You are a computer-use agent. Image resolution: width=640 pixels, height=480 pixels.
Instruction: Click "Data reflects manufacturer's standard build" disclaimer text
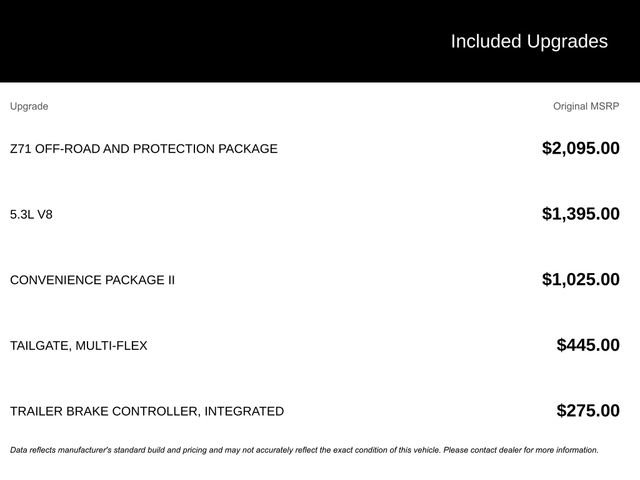click(110, 450)
